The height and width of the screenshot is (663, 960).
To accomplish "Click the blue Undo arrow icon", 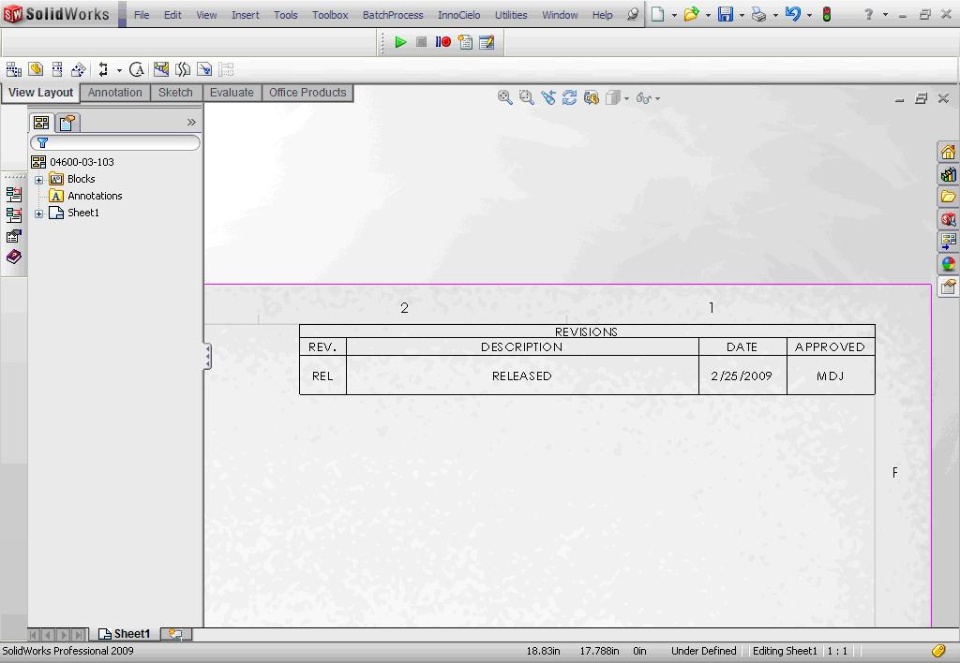I will 793,14.
